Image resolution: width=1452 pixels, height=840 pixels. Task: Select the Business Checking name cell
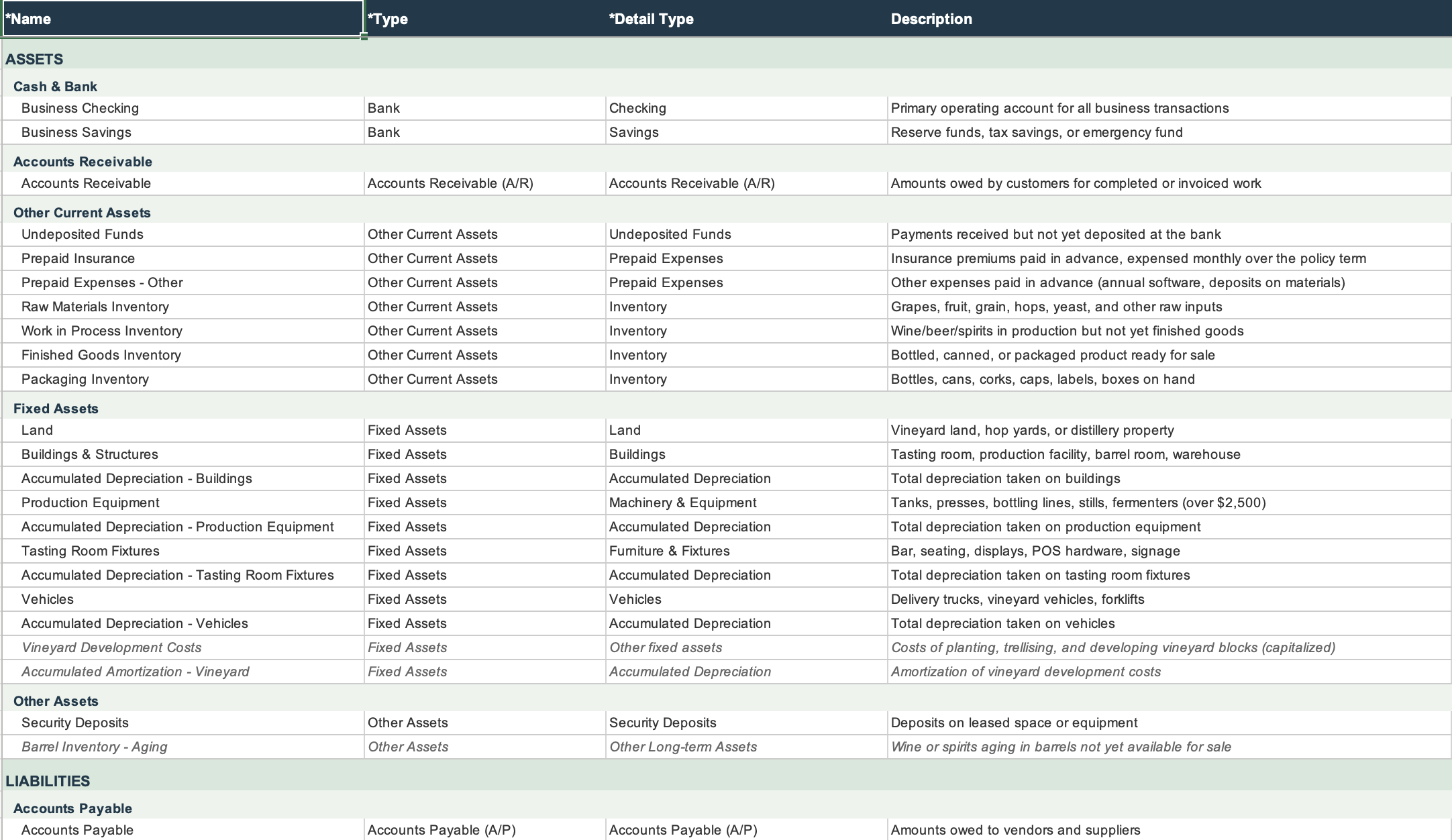pyautogui.click(x=183, y=108)
